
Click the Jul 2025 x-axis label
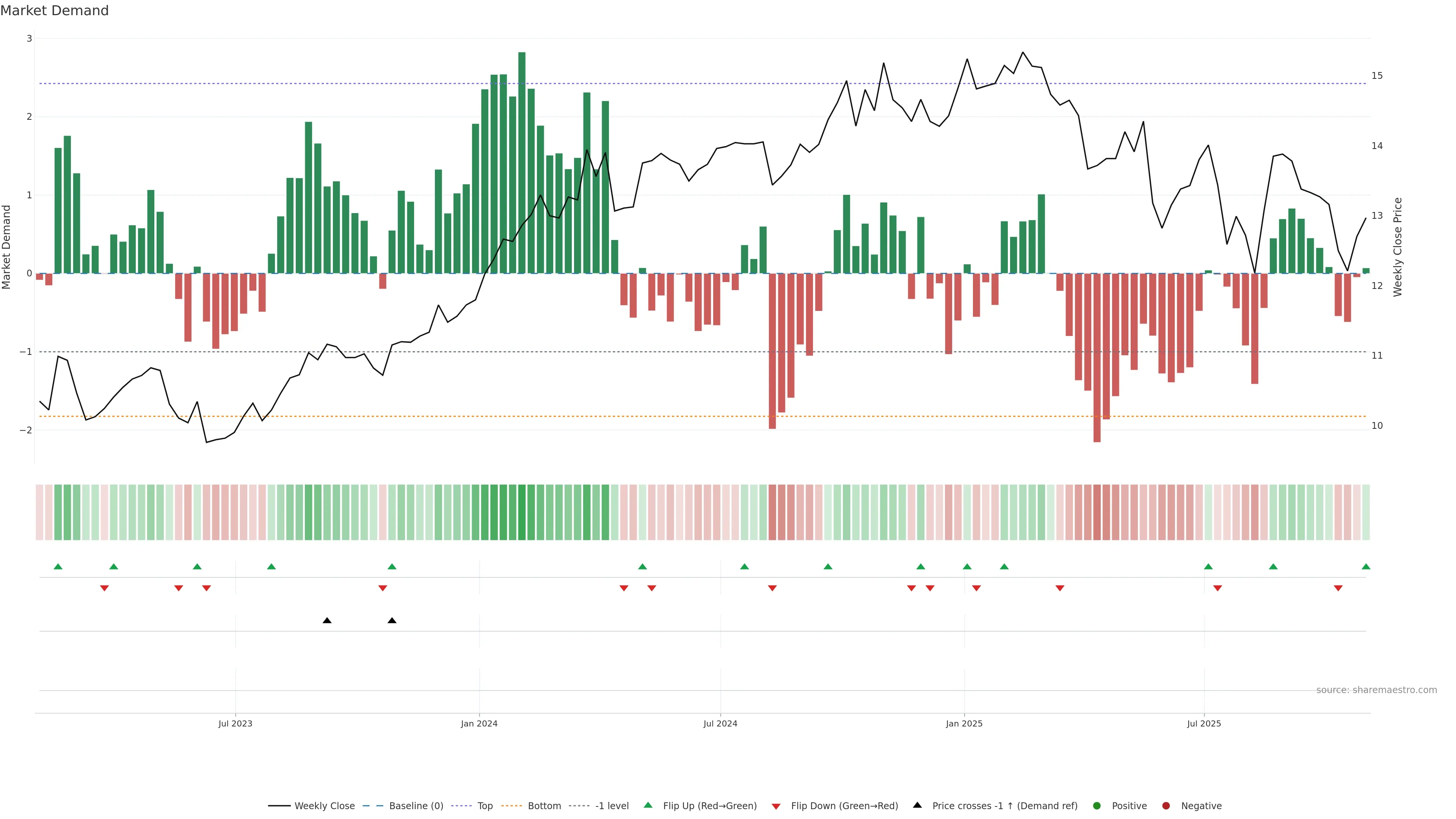pos(1203,723)
